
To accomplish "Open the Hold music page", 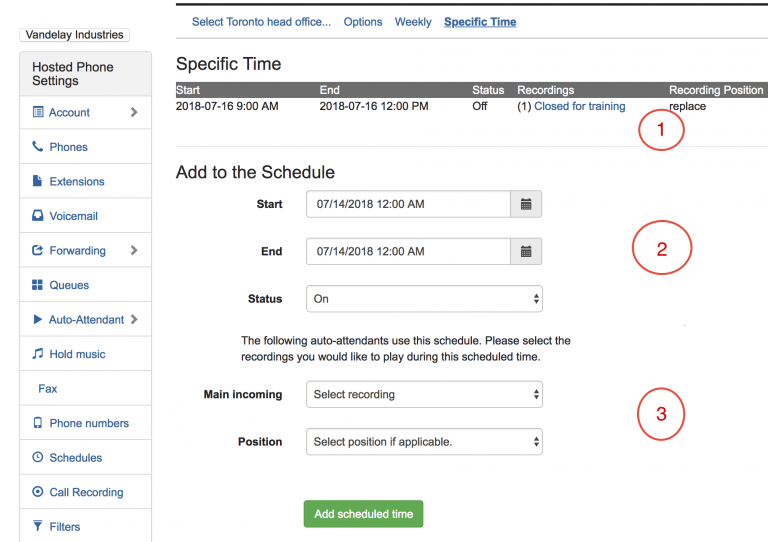I will [77, 354].
